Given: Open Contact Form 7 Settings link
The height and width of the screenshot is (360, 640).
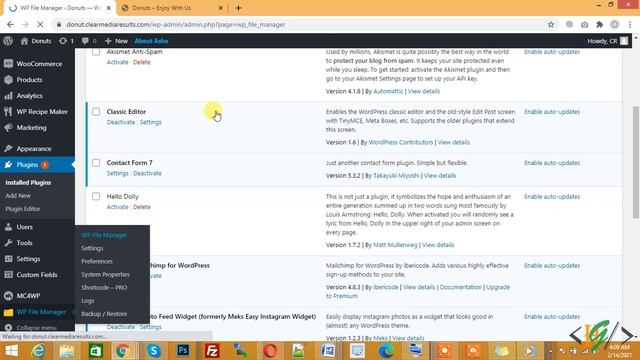Looking at the screenshot, I should 118,173.
